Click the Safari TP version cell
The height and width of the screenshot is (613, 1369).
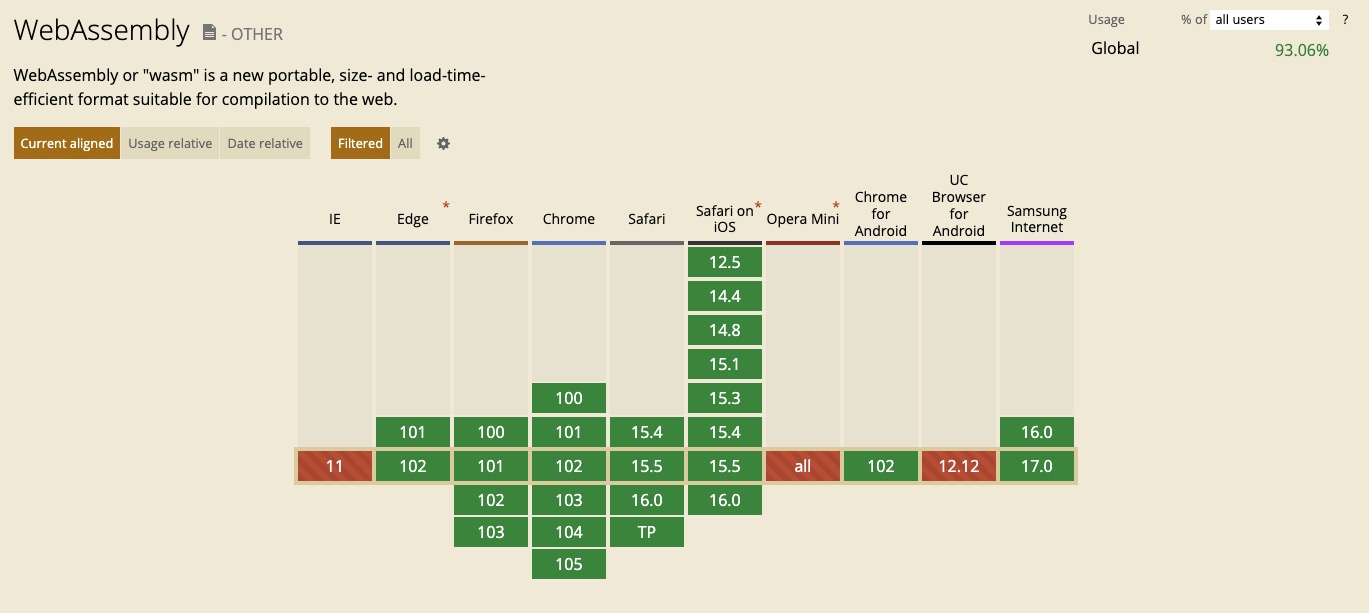pos(647,532)
